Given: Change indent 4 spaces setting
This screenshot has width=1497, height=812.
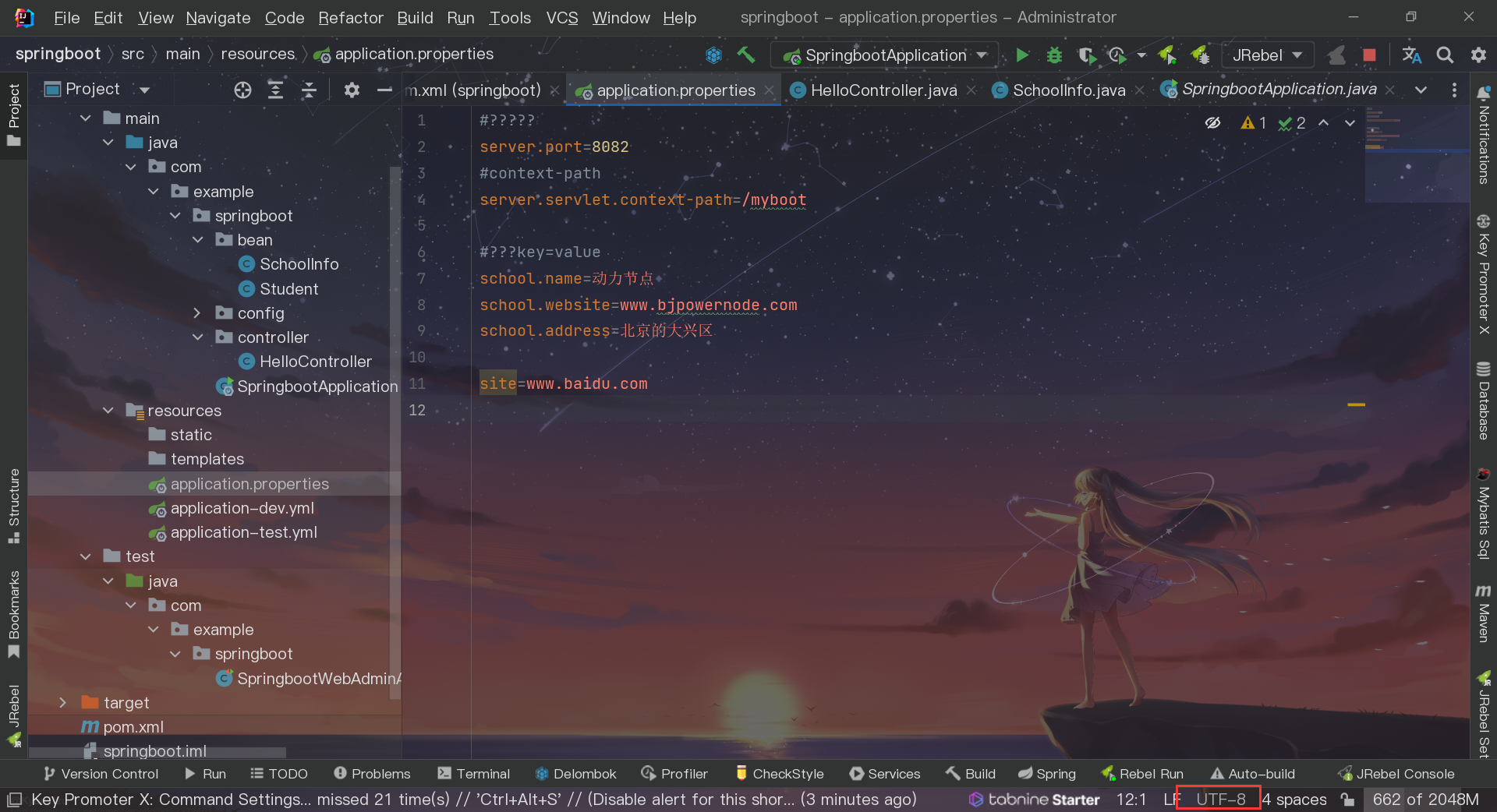Looking at the screenshot, I should coord(1294,800).
